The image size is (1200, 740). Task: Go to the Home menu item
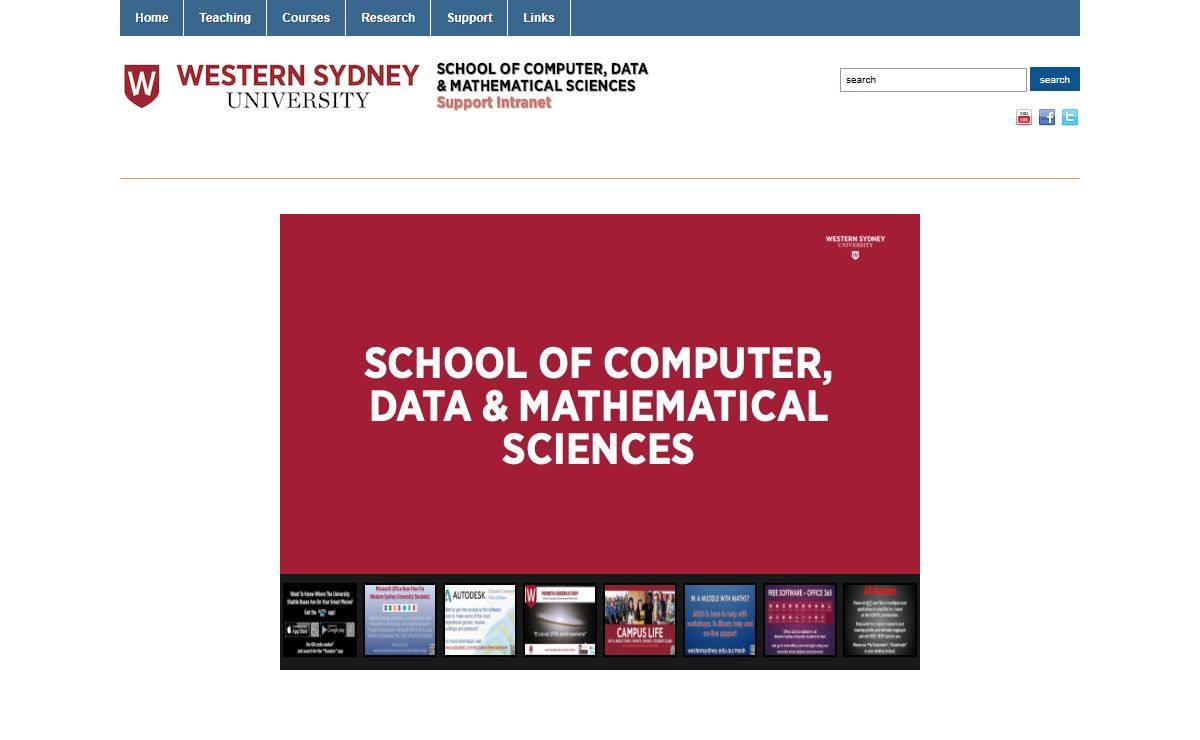[152, 18]
